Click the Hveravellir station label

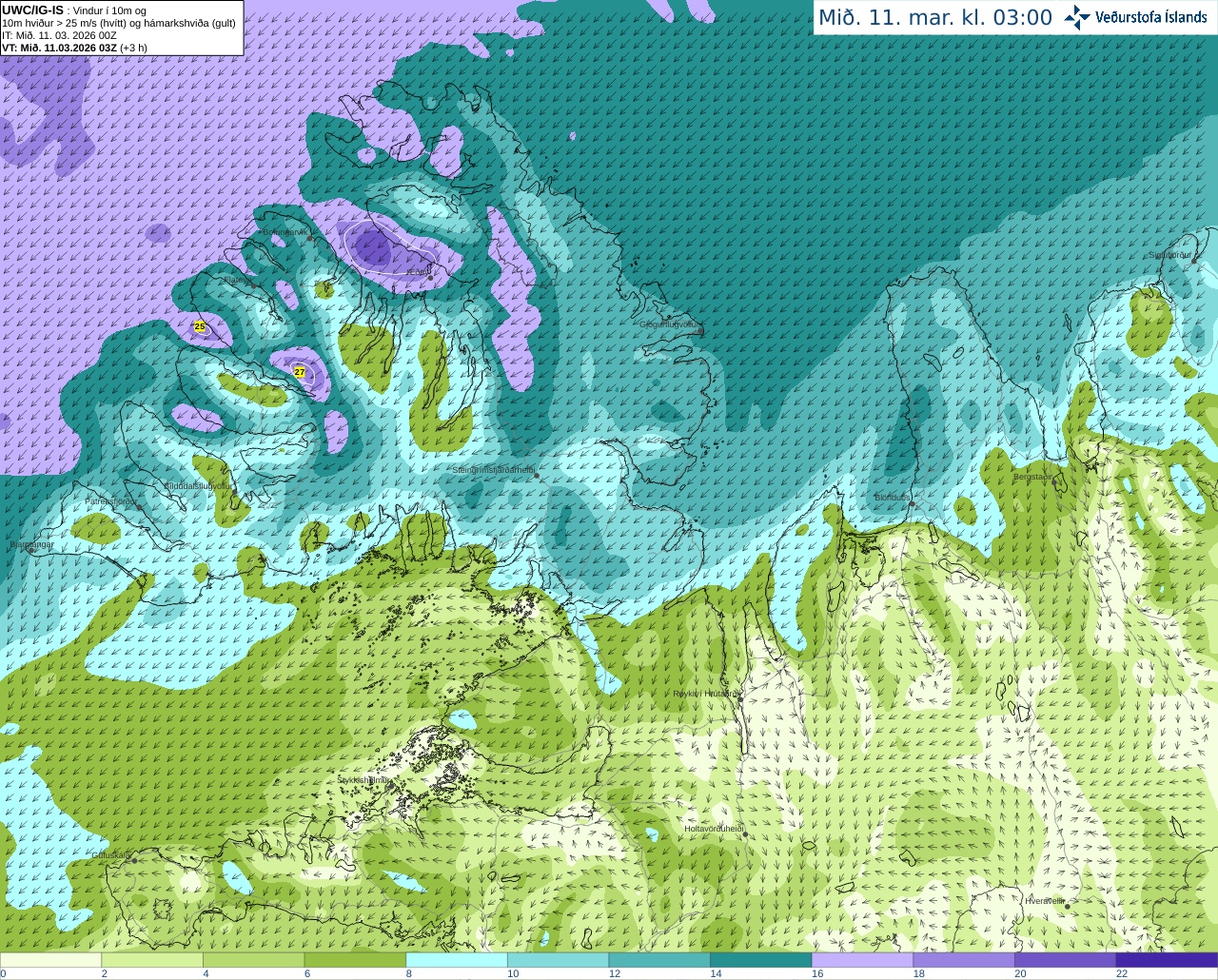1045,900
